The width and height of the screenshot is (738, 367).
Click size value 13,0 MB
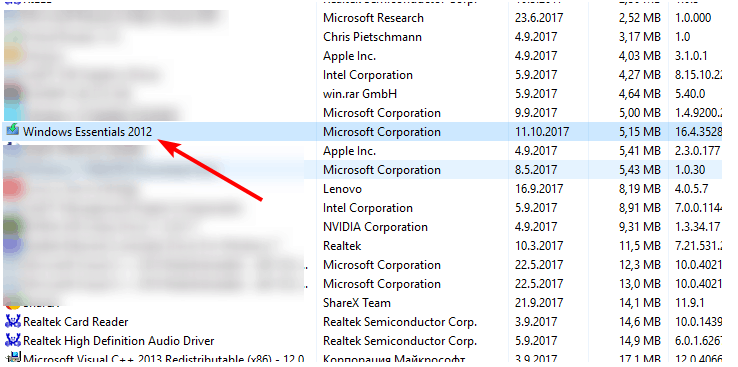(x=640, y=284)
